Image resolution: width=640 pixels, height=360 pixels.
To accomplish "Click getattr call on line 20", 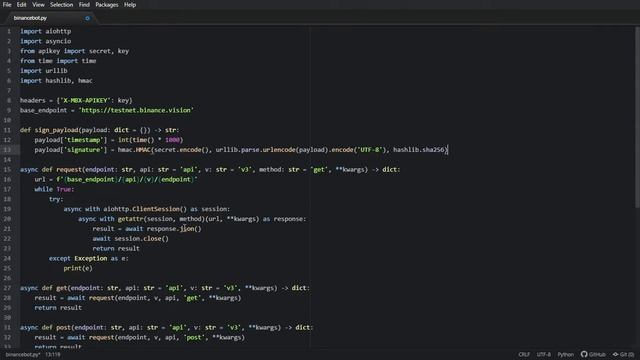I will click(189, 219).
